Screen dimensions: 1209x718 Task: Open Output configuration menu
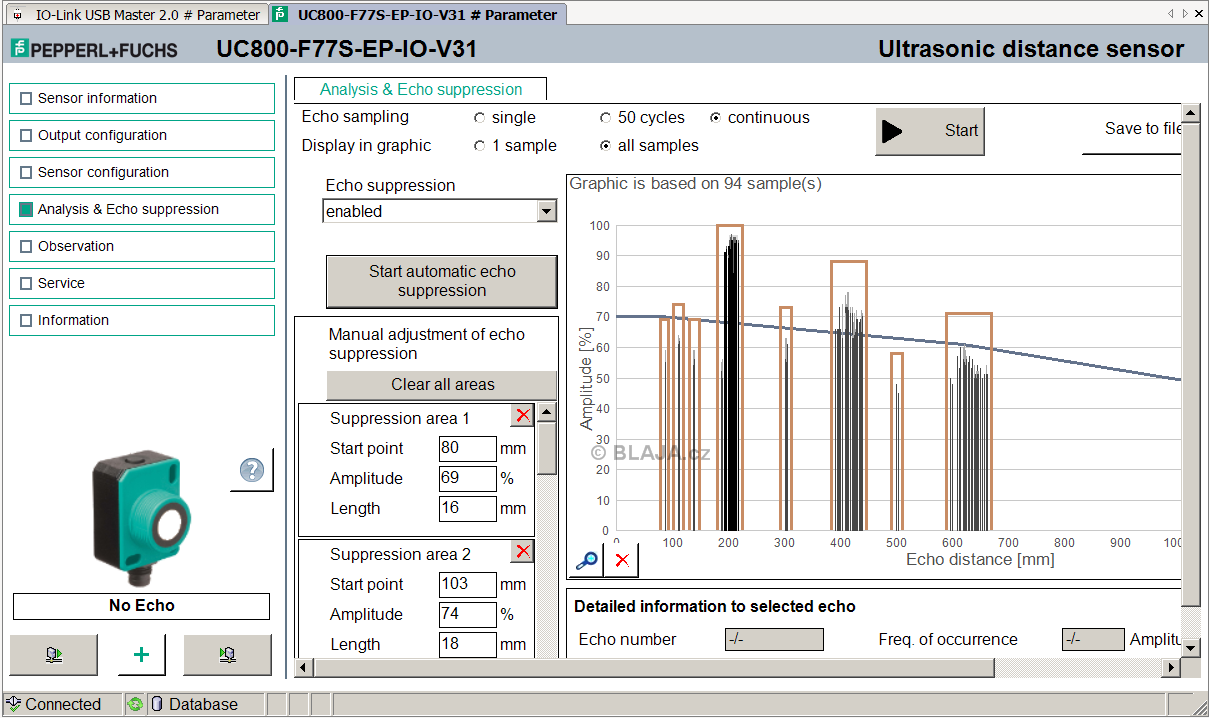pyautogui.click(x=142, y=135)
